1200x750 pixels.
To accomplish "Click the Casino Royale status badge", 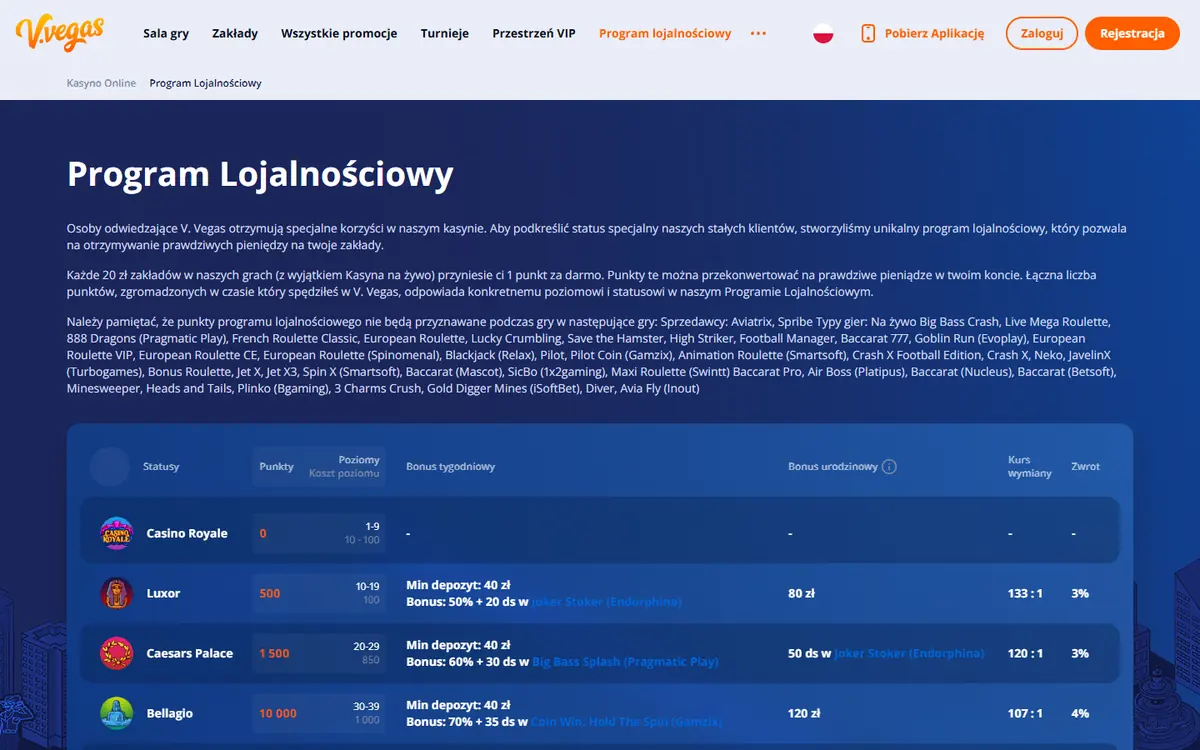I will 117,533.
